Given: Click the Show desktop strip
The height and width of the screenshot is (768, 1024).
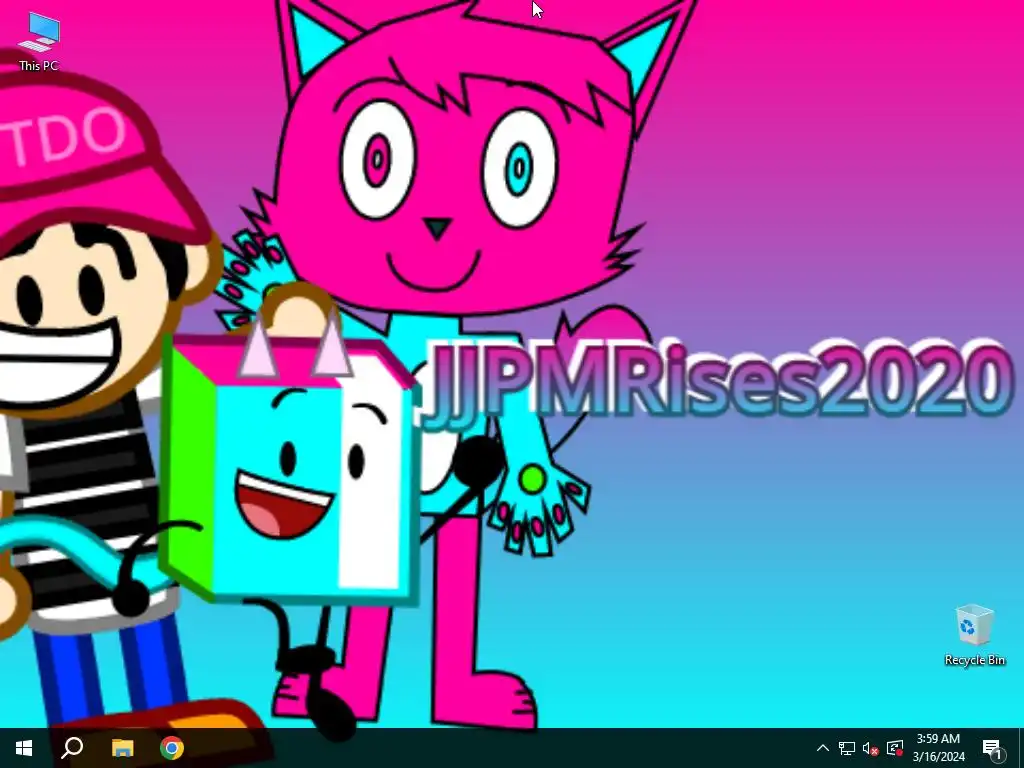Looking at the screenshot, I should (1020, 748).
